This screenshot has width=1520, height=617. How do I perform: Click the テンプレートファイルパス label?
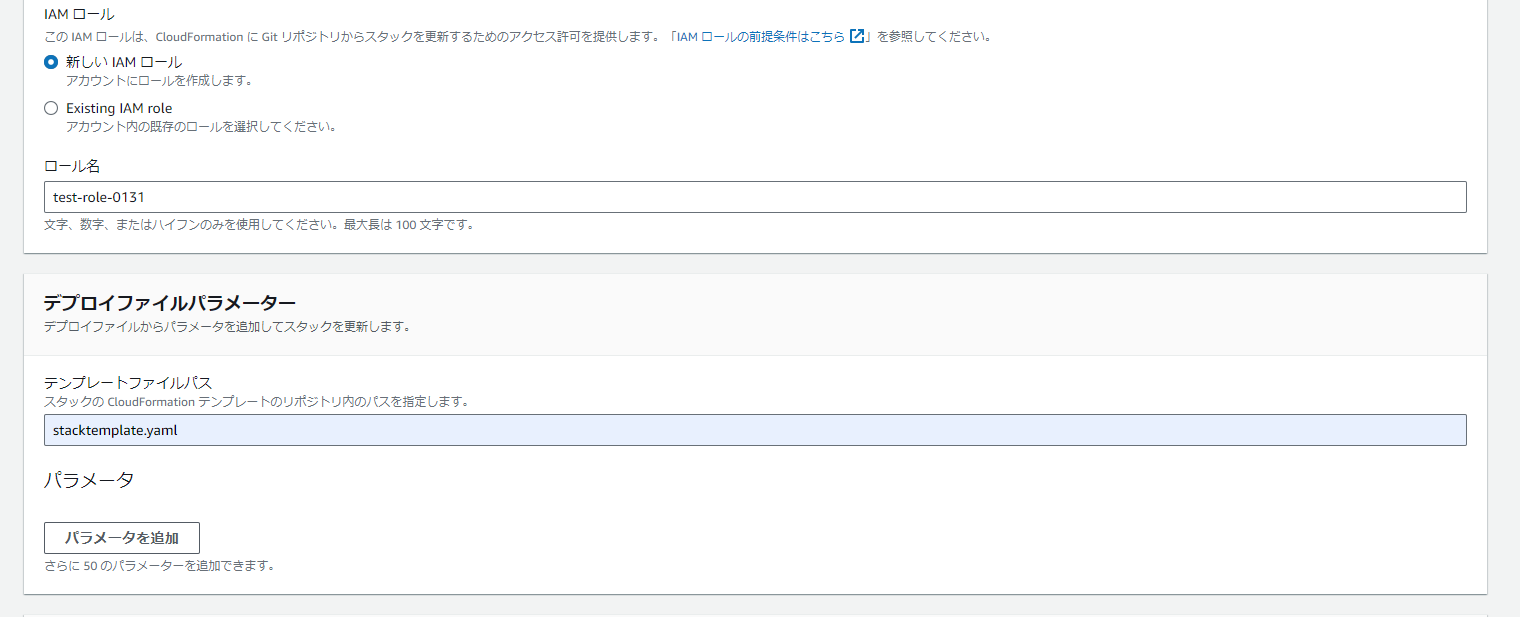click(128, 383)
